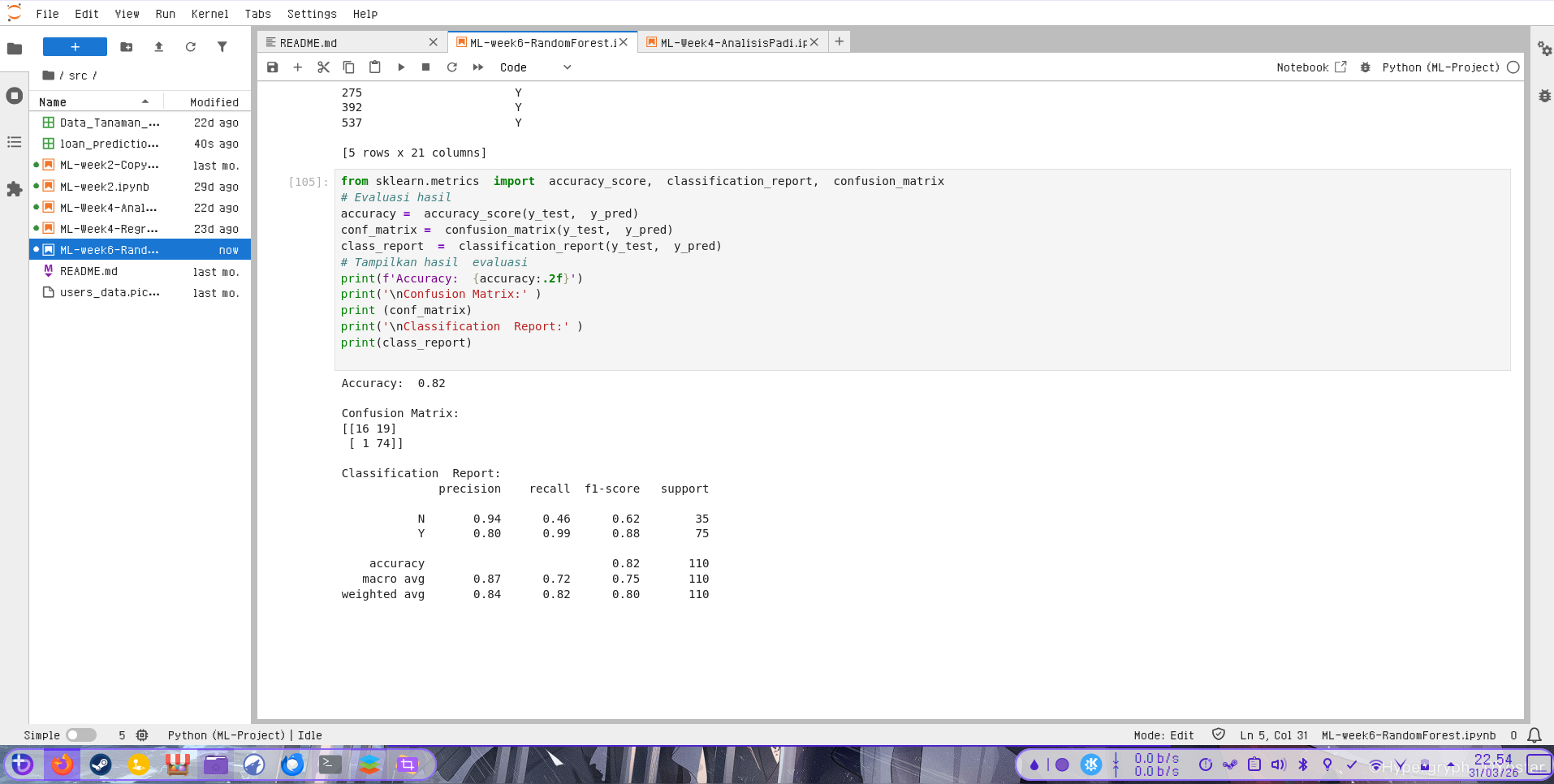This screenshot has width=1554, height=784.
Task: Click the blue new launcher button
Action: 75,47
